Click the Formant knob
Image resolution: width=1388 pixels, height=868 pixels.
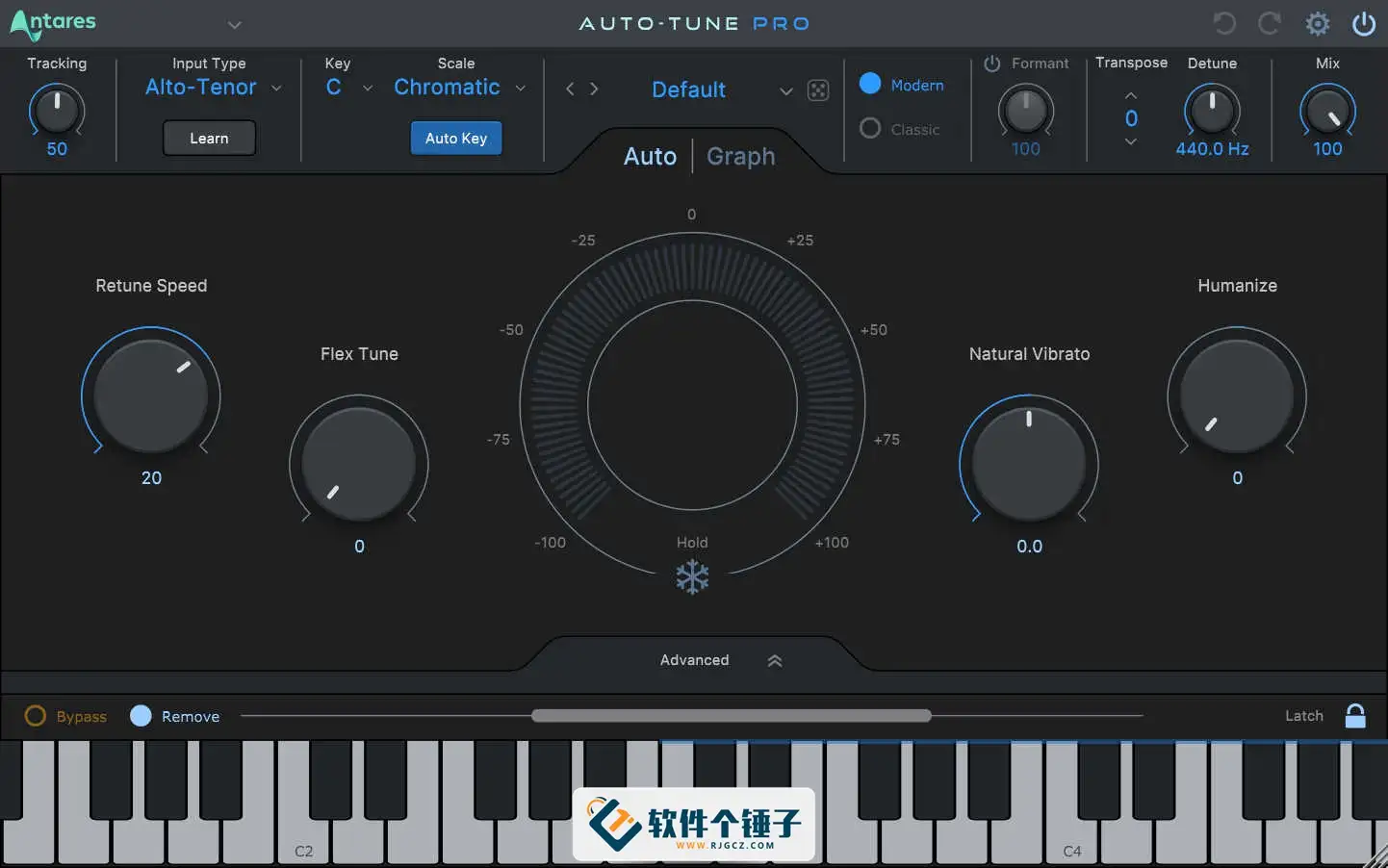[x=1025, y=111]
